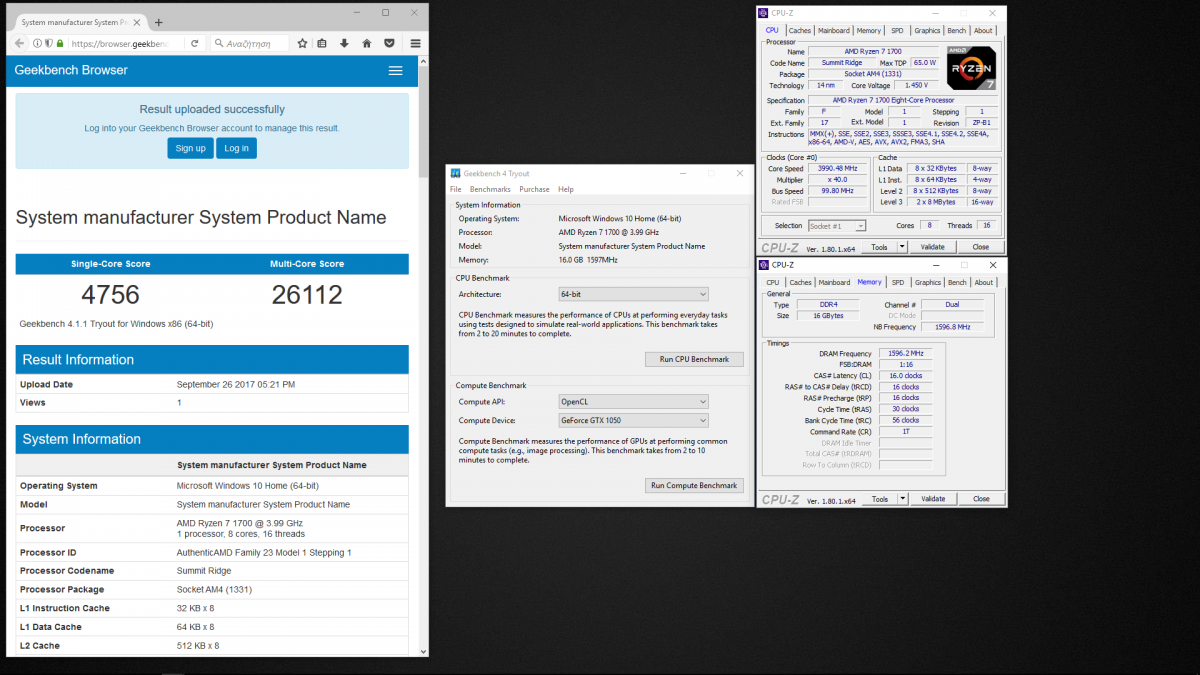This screenshot has height=675, width=1200.
Task: Open the Help menu in Geekbench 4
Action: point(566,189)
